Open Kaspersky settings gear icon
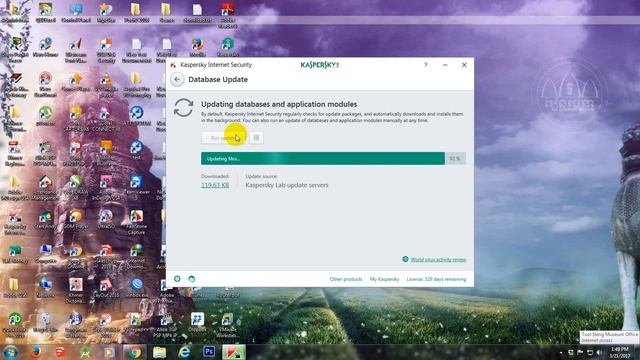This screenshot has height=360, width=640. (177, 279)
